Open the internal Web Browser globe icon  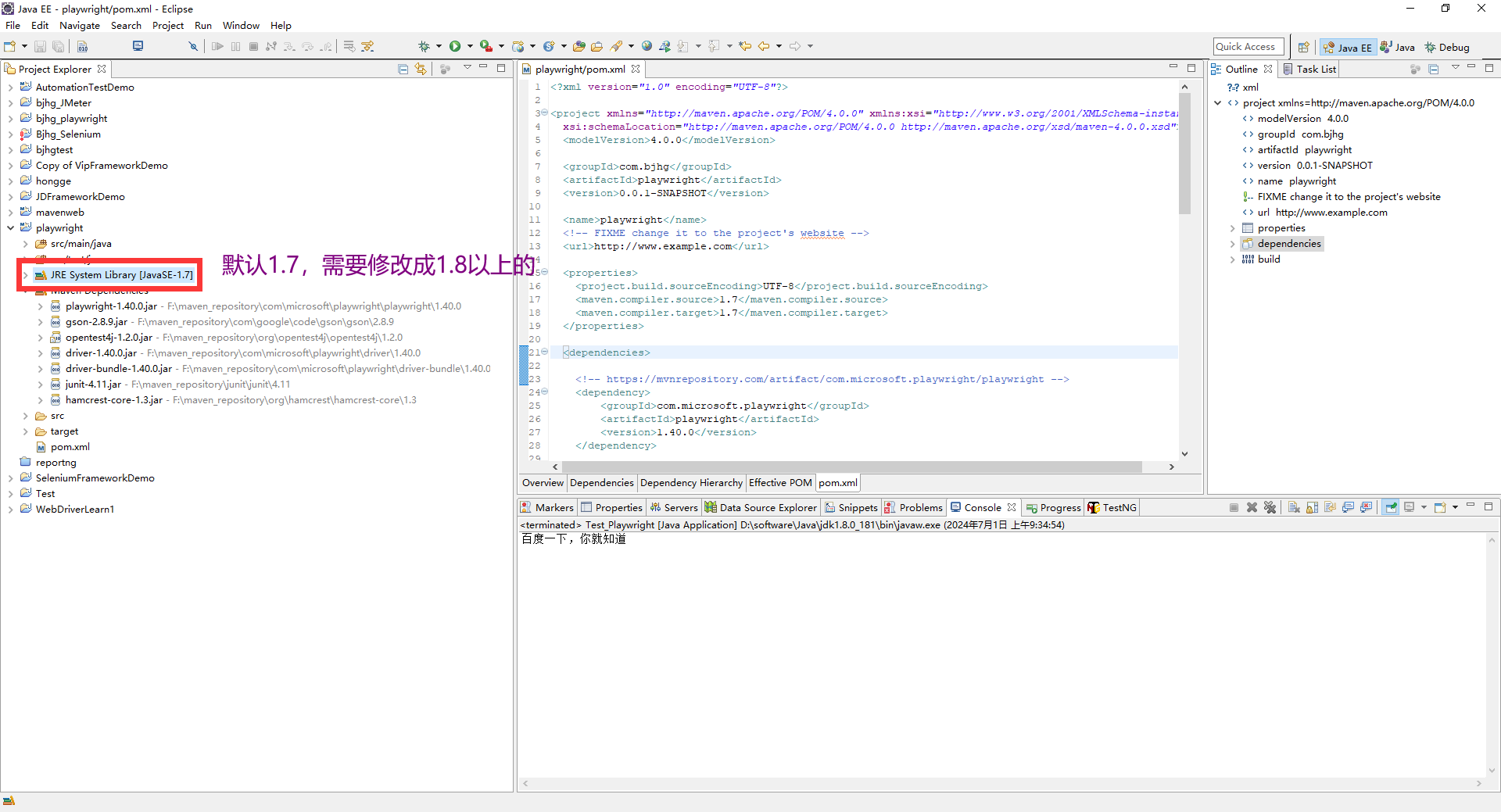coord(647,45)
